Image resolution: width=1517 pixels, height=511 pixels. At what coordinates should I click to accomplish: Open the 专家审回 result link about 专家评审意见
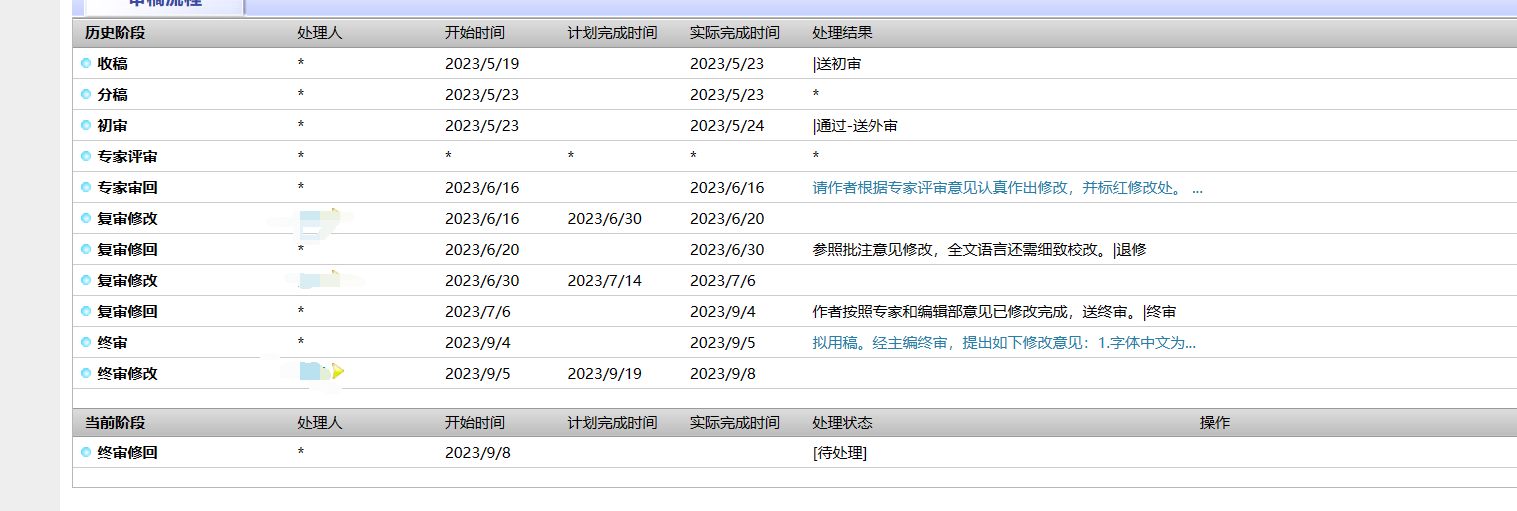(1007, 188)
